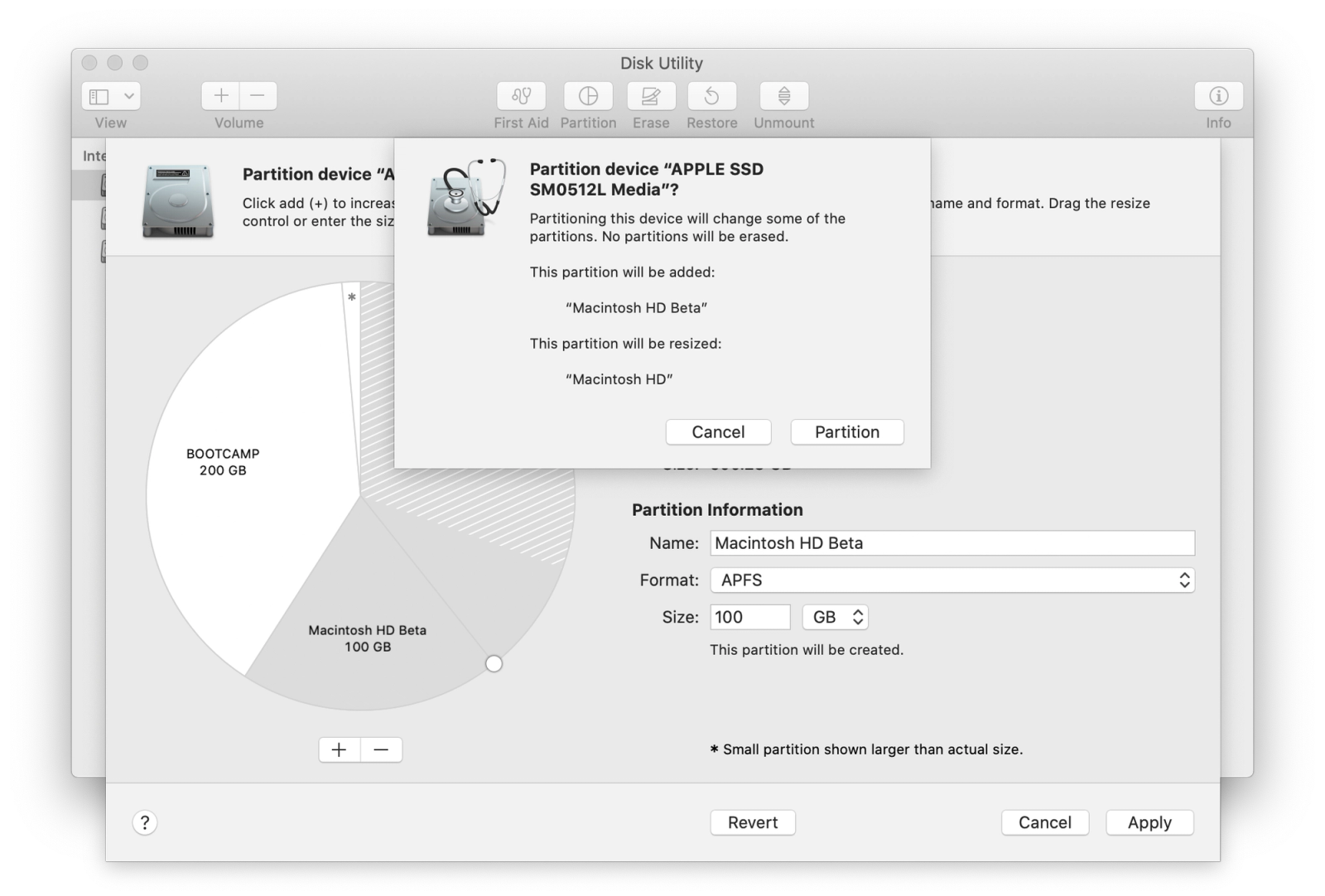Choose the Erase toolbar icon
Image resolution: width=1325 pixels, height=896 pixels.
[x=651, y=96]
